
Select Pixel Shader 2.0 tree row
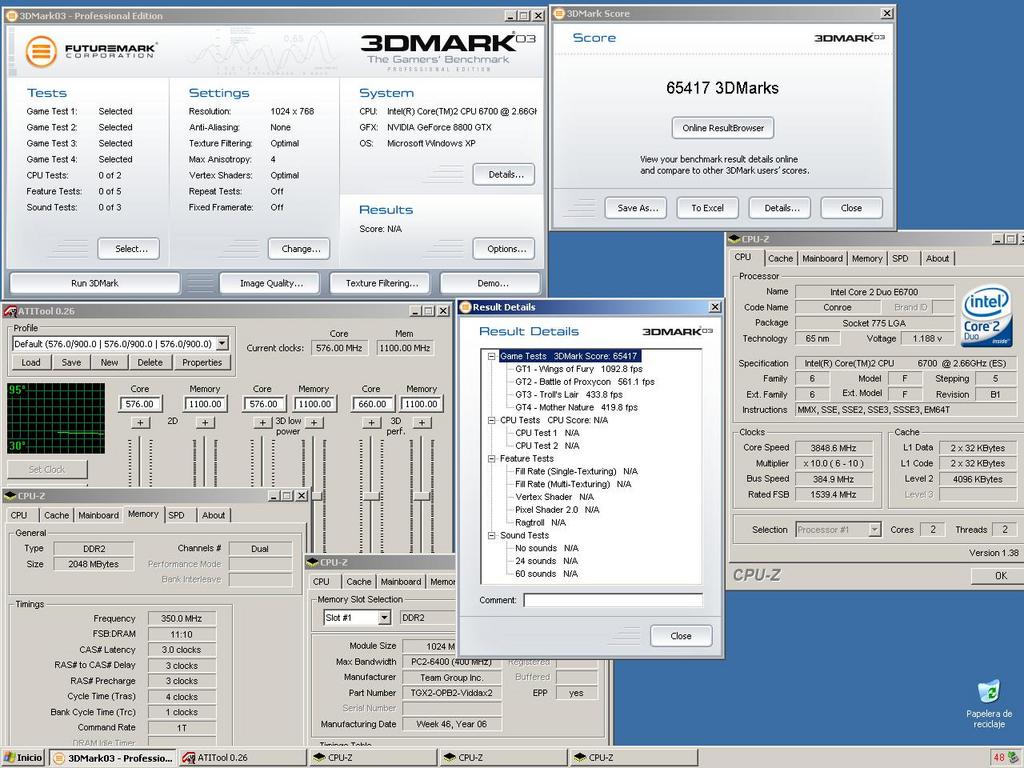coord(557,510)
